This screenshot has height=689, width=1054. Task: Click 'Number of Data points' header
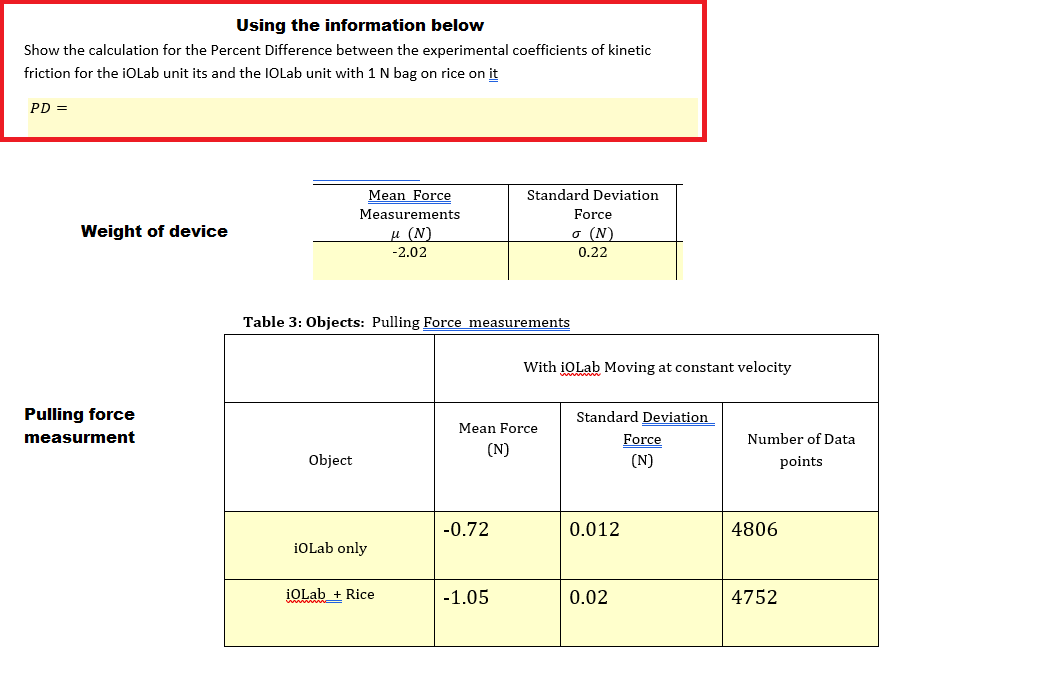[801, 450]
